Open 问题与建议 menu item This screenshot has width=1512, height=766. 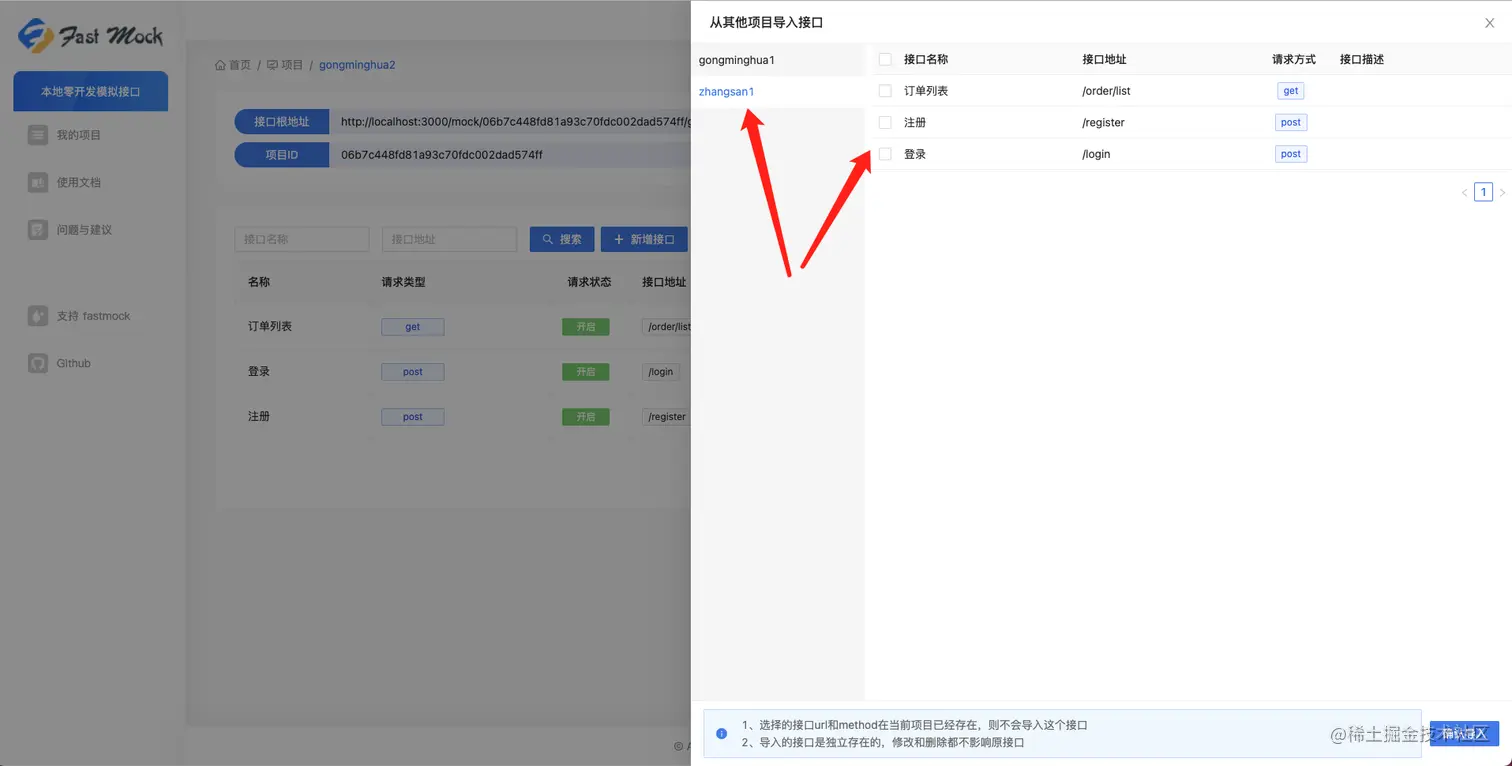[x=84, y=230]
